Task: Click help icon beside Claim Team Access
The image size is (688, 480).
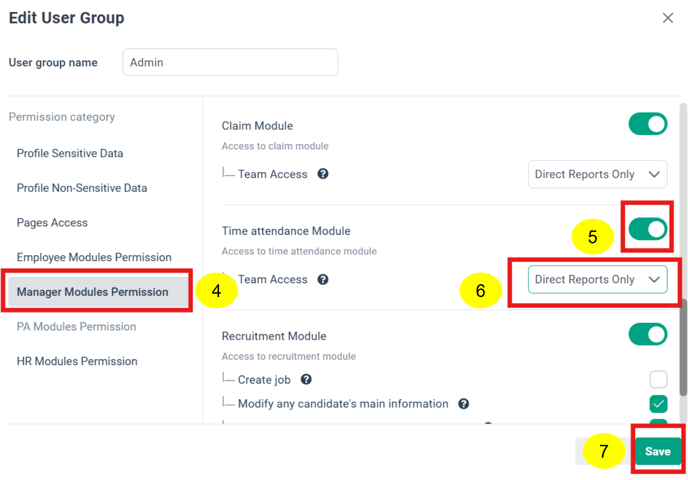Action: coord(323,174)
